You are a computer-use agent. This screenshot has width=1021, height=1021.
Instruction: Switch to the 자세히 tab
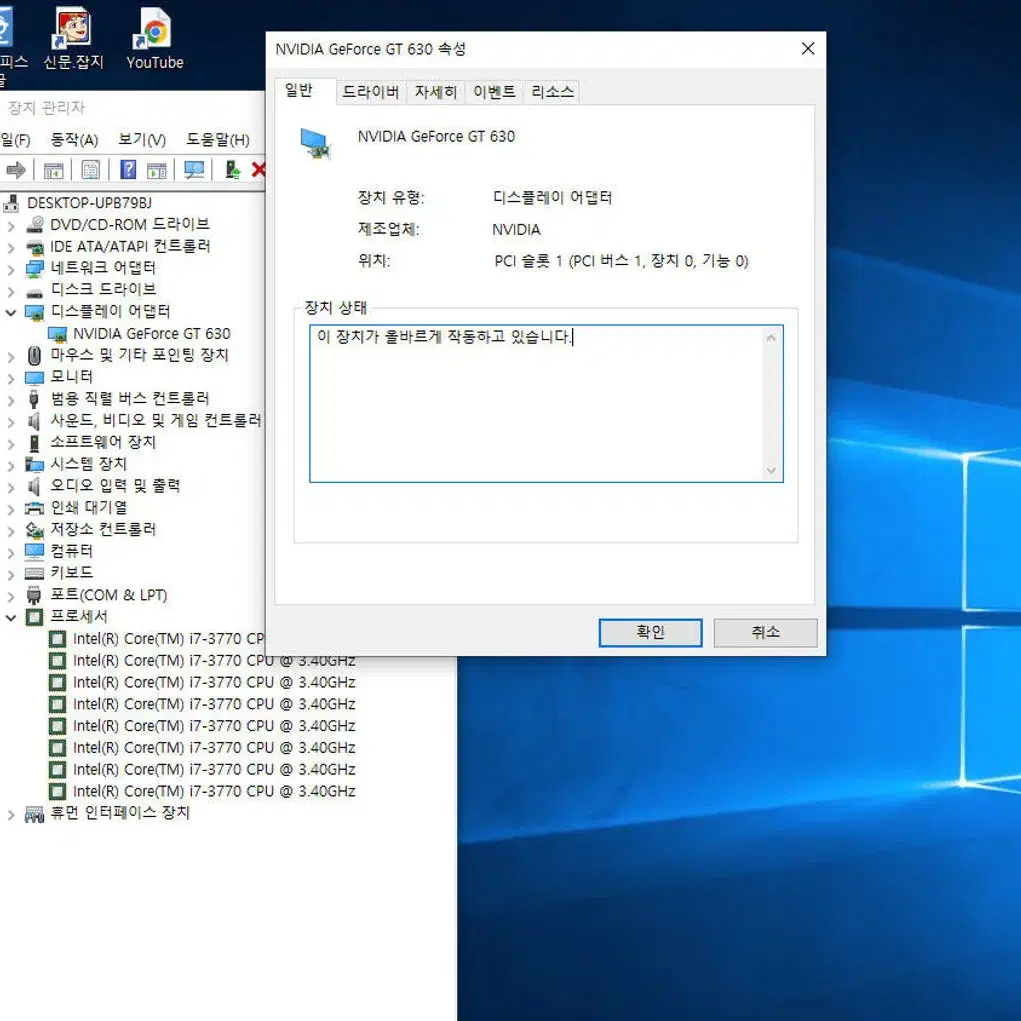click(x=436, y=92)
